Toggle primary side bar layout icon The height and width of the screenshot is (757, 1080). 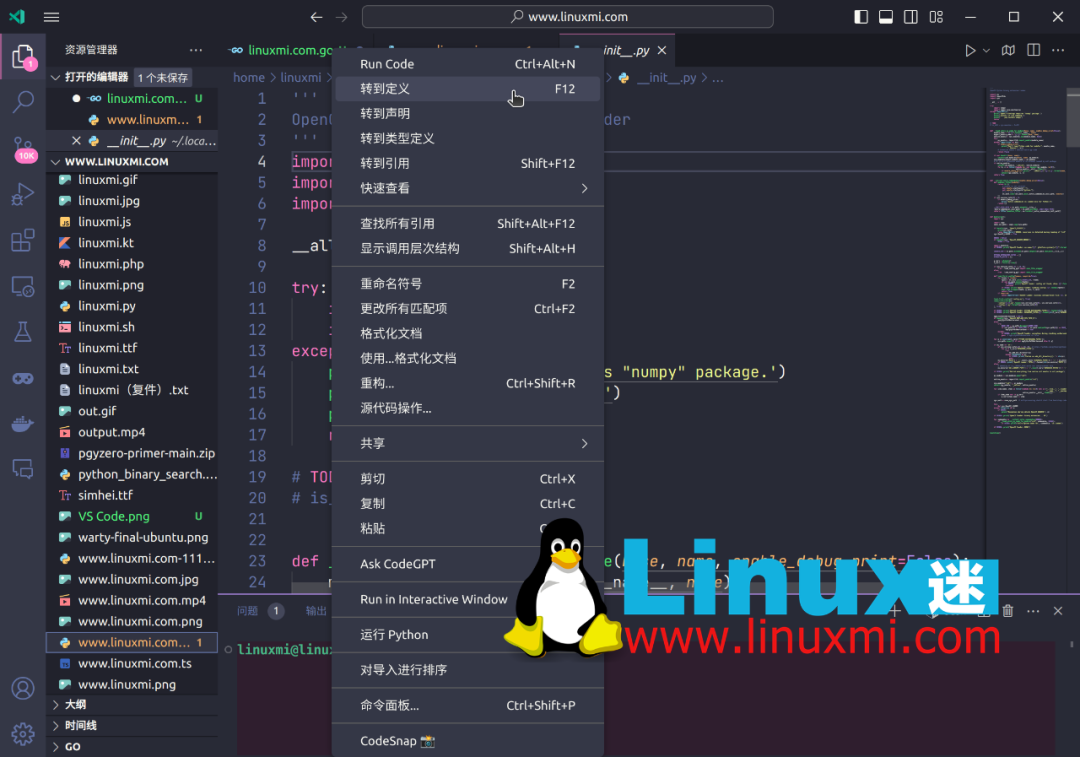(861, 17)
